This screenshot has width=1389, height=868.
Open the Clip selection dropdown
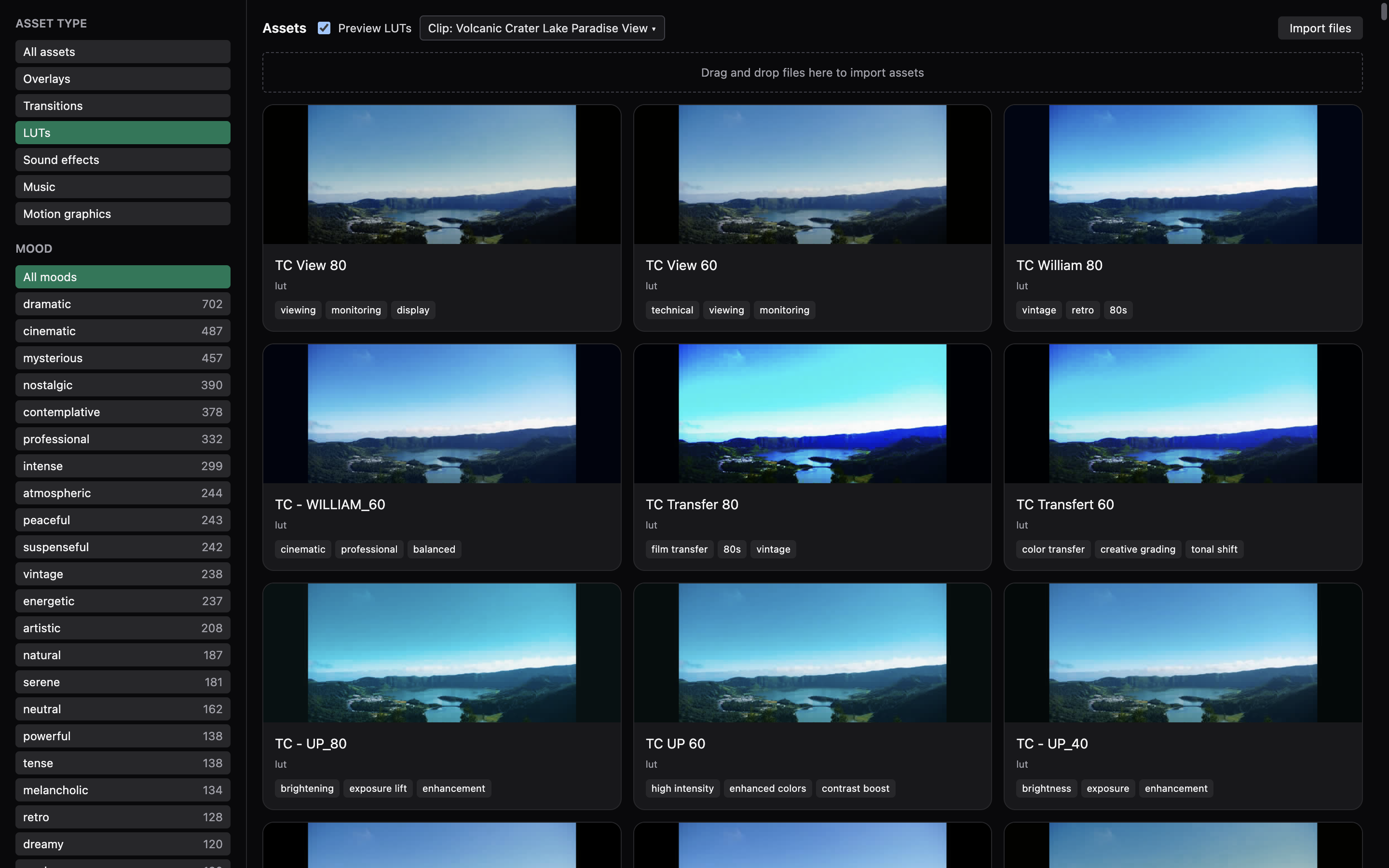[542, 28]
